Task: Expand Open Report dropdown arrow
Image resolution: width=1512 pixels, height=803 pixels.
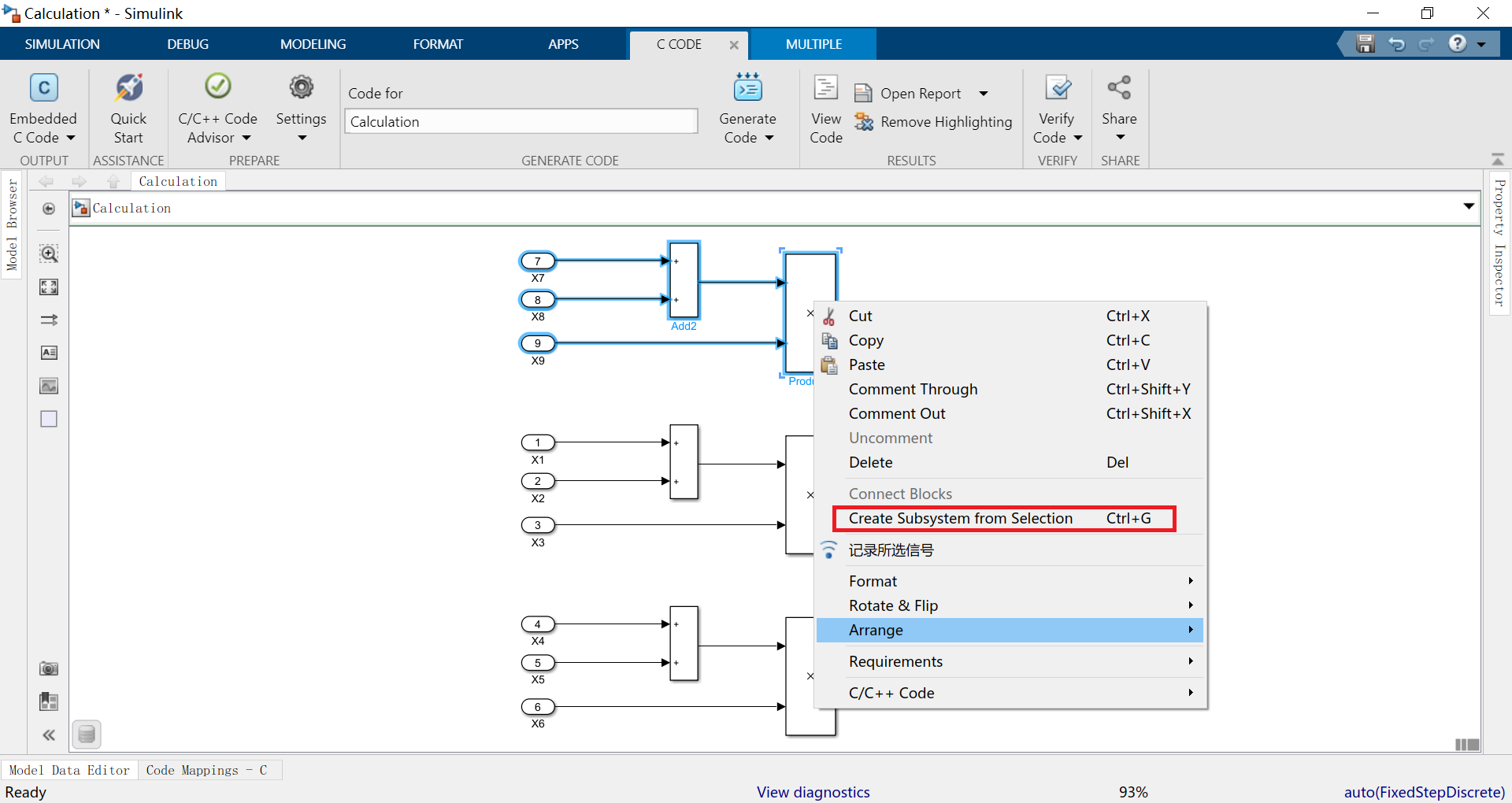Action: pos(984,94)
